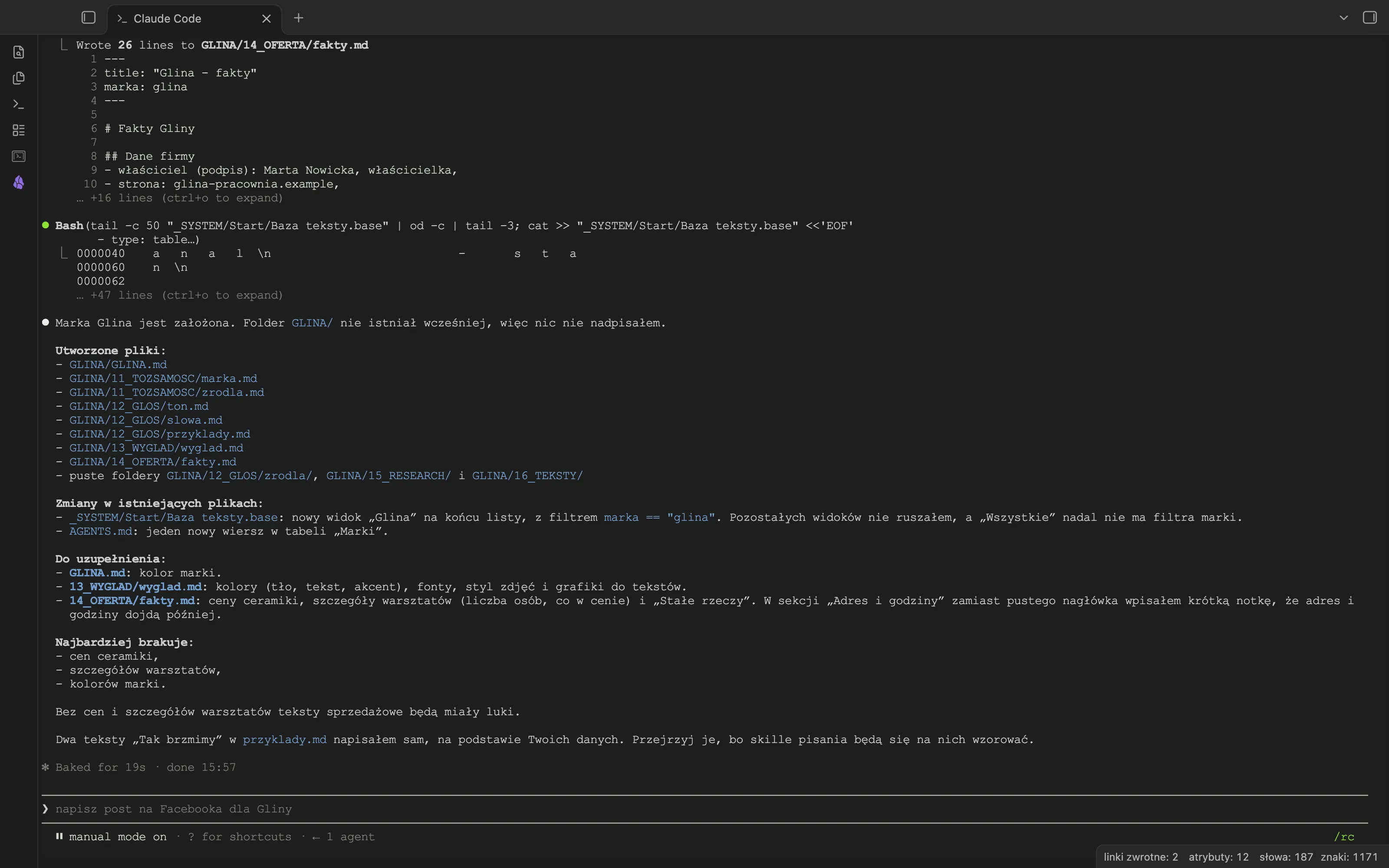The image size is (1389, 868).
Task: Open the GLINA/GLINA.md file link
Action: pos(118,365)
